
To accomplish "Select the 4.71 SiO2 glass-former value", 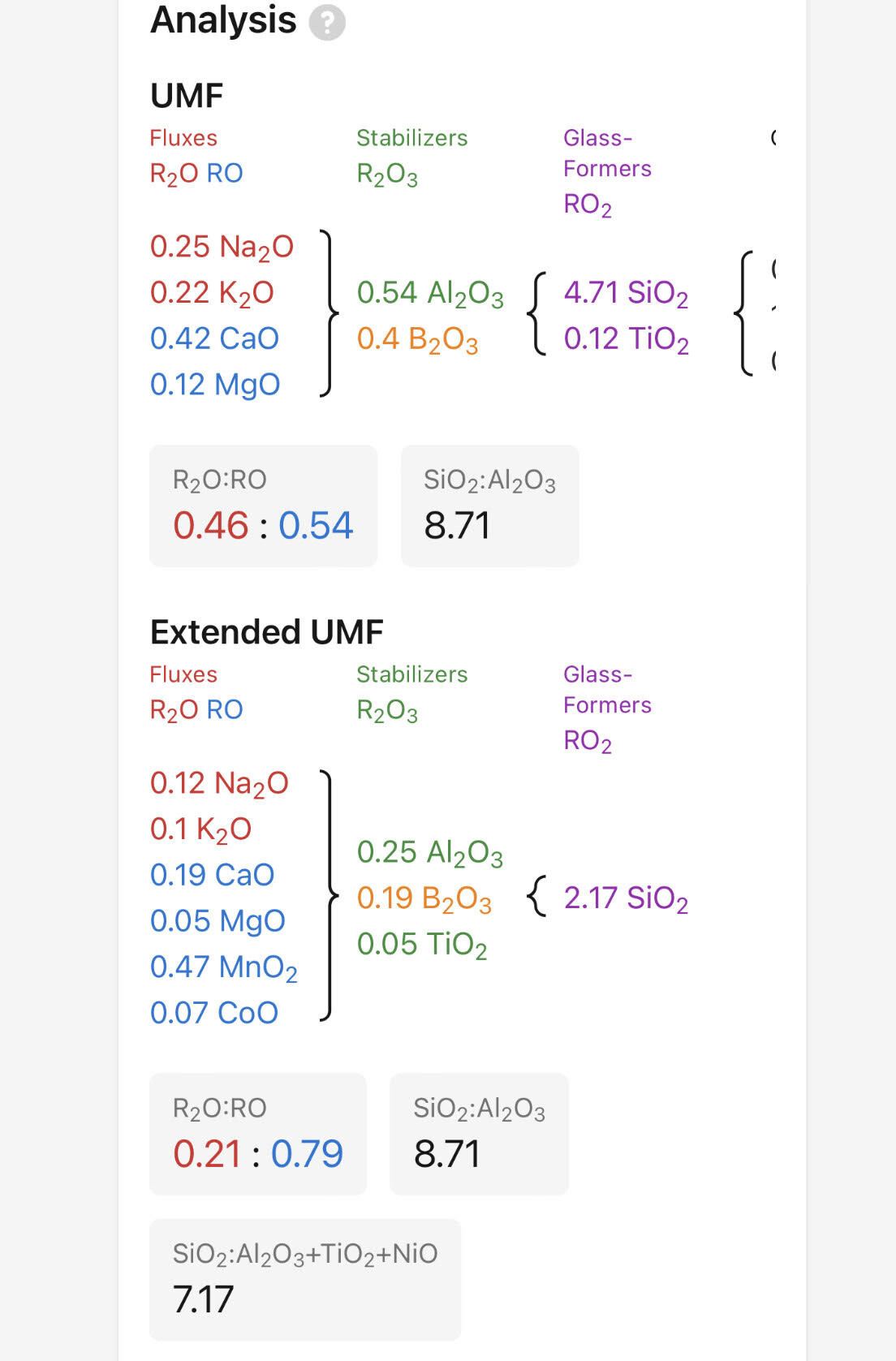I will point(626,293).
